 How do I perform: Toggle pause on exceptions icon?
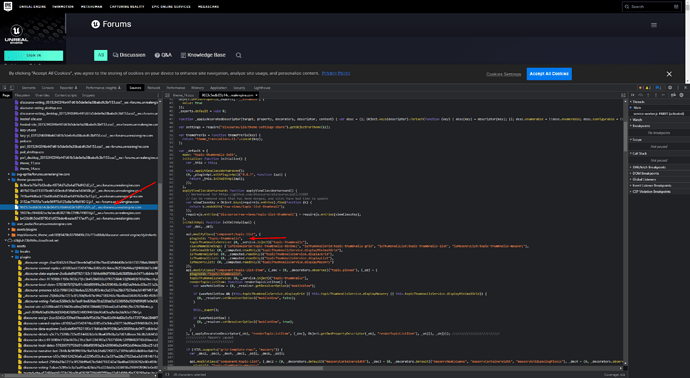(682, 95)
